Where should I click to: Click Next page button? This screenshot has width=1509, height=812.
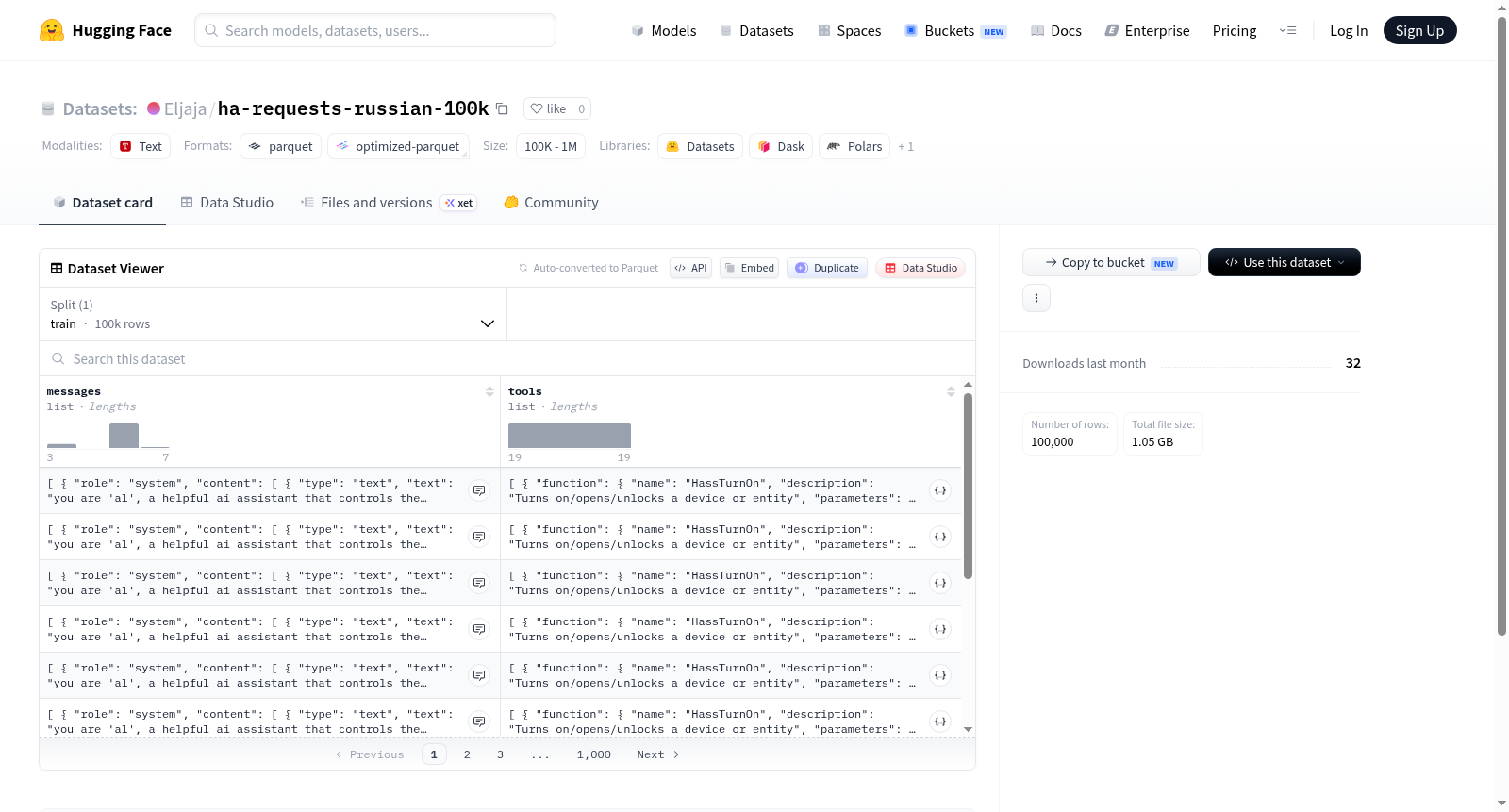(x=657, y=754)
